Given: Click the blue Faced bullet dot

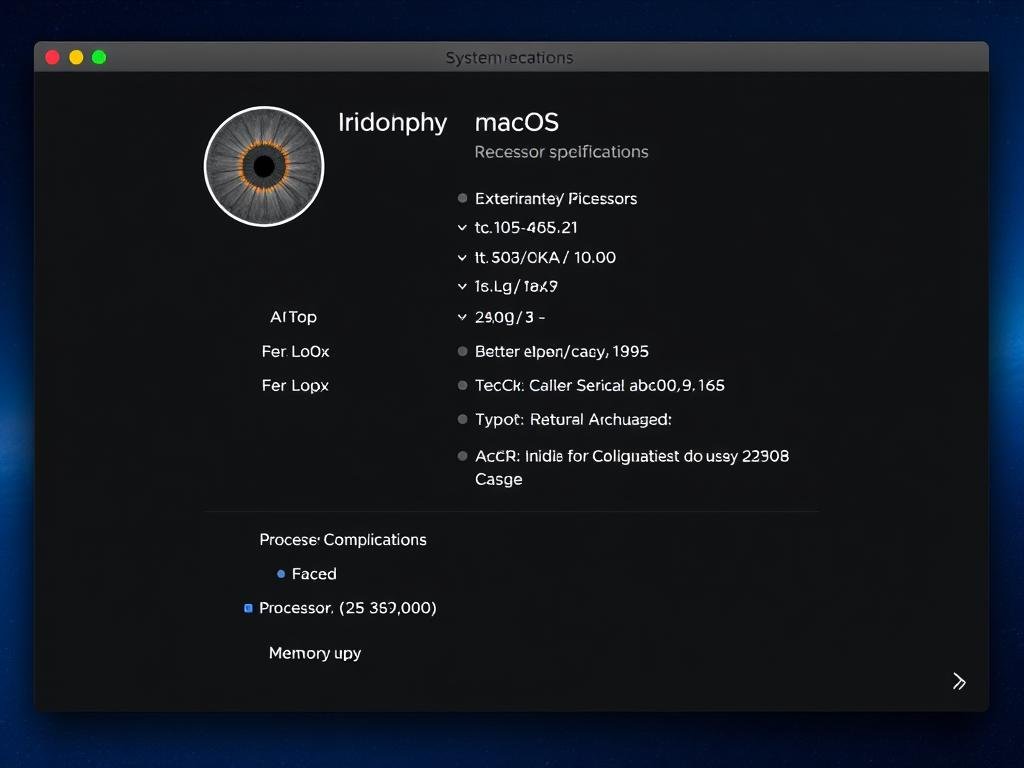Looking at the screenshot, I should [281, 574].
